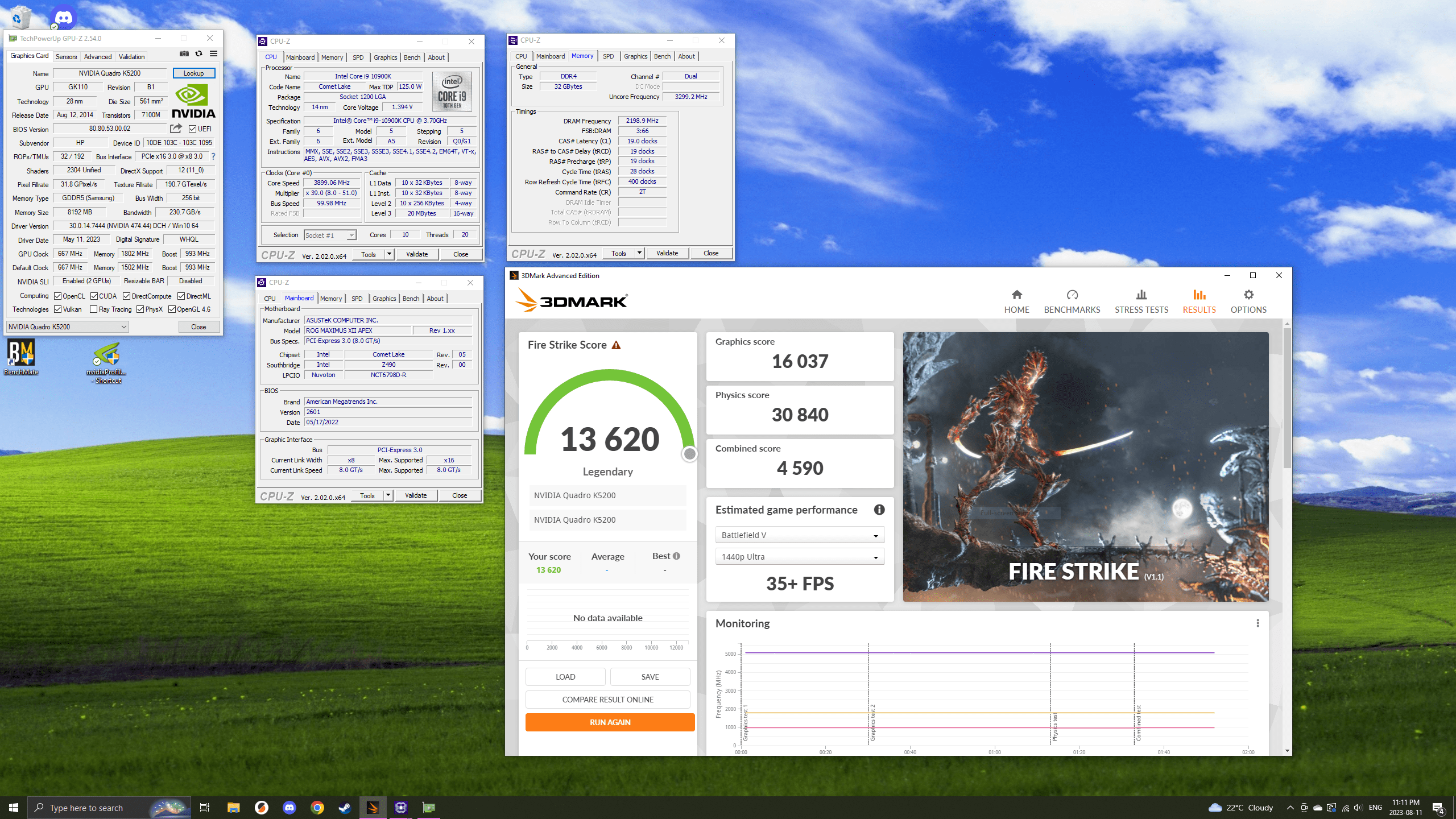
Task: Click taskbar search box
Action: [x=108, y=808]
